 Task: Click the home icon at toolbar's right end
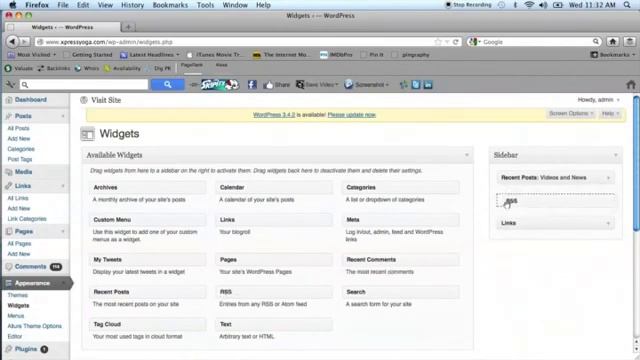(631, 84)
